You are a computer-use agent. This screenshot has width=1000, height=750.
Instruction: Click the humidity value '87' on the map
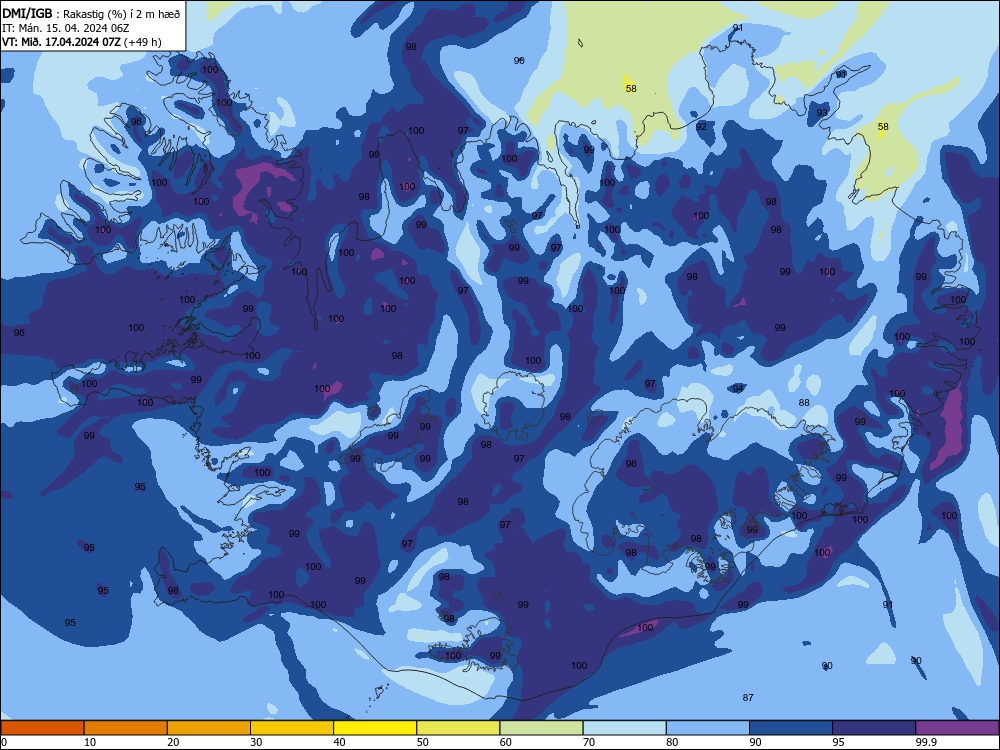point(748,698)
